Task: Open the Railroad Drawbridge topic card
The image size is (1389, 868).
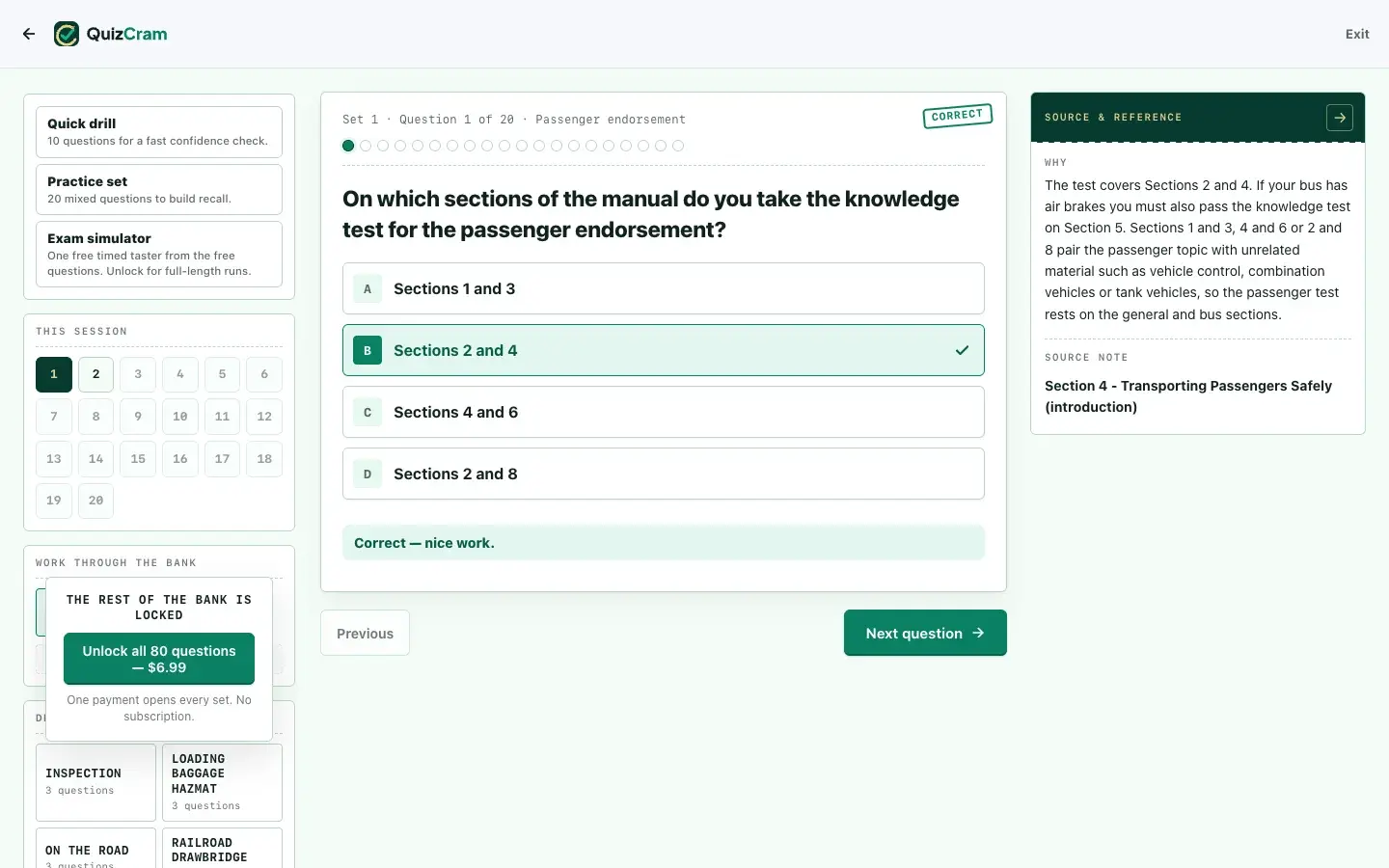Action: pos(222,848)
